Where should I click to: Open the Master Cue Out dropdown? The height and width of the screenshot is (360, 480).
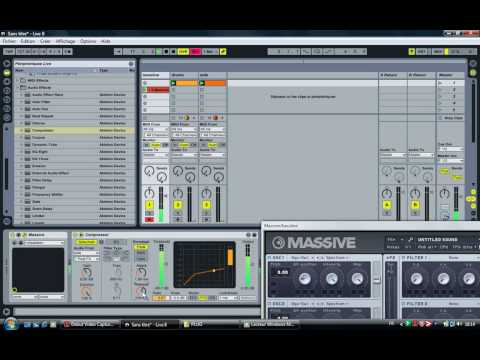coord(451,148)
